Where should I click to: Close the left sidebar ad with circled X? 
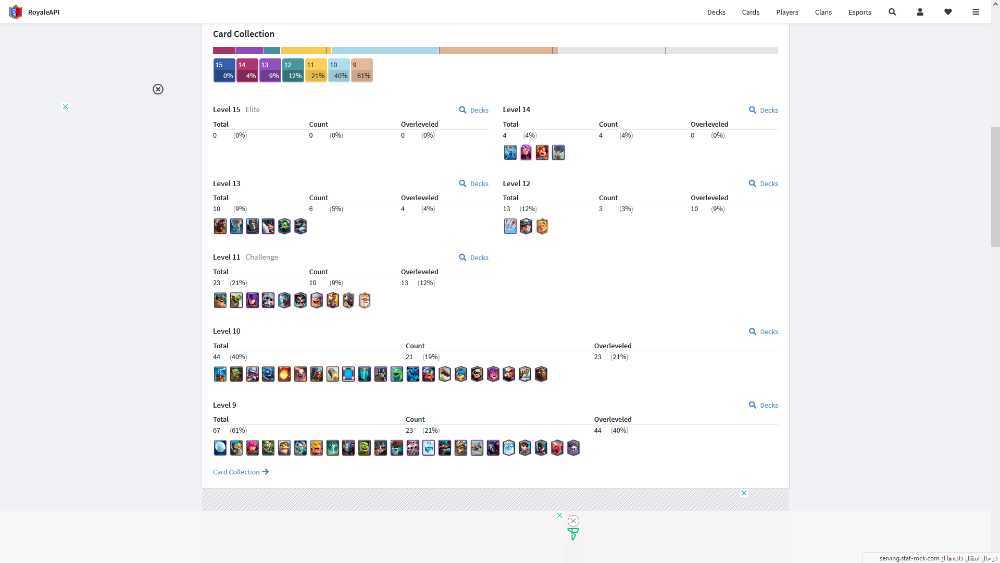158,89
